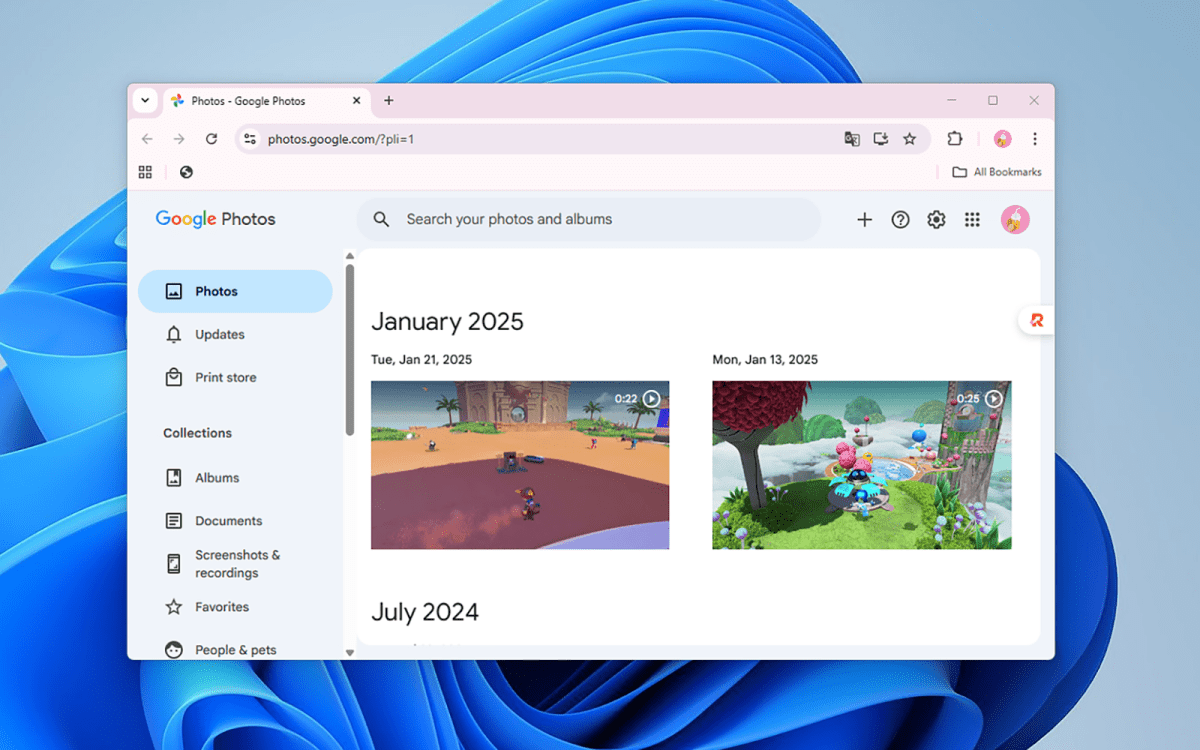1200x750 pixels.
Task: Open Updates in the sidebar
Action: point(219,335)
